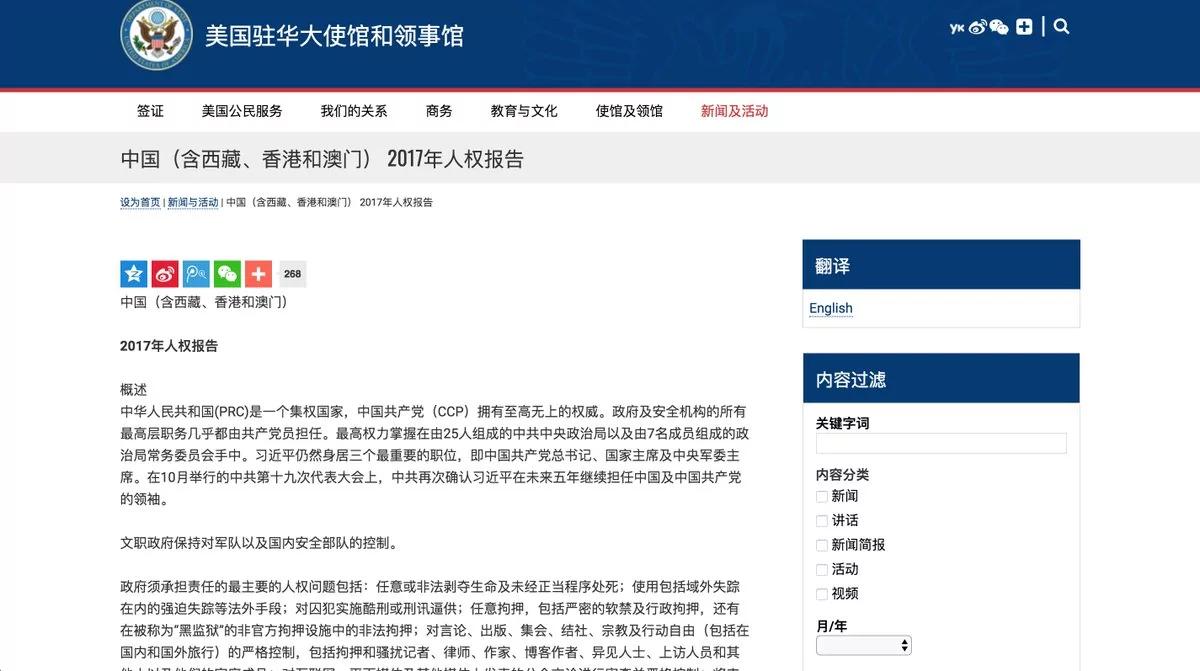1200x671 pixels.
Task: Share via the blue QZone star icon
Action: click(x=134, y=273)
